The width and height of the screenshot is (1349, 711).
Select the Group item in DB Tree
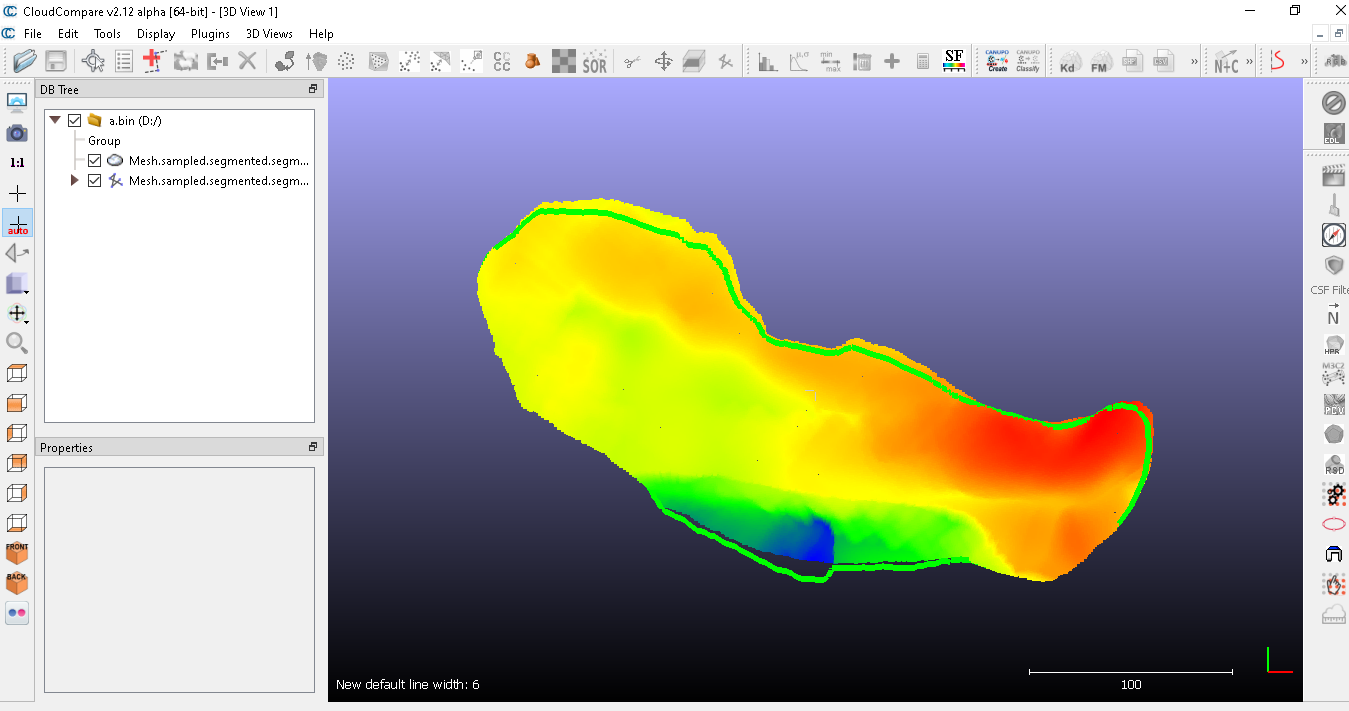(x=104, y=141)
